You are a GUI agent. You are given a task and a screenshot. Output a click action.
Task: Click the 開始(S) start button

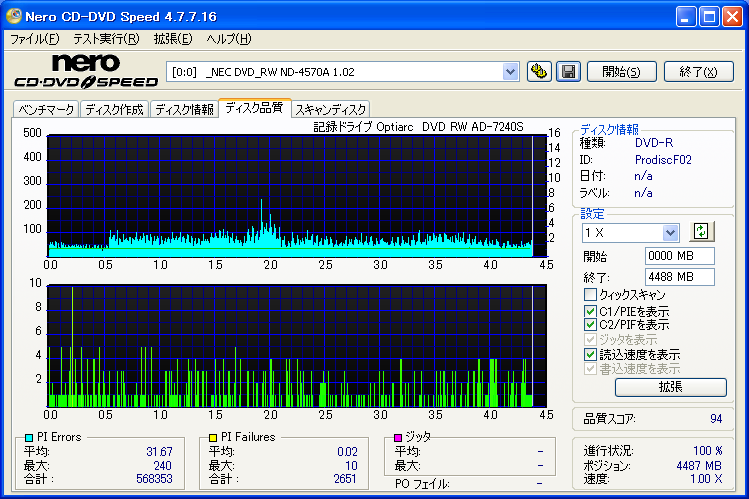pos(621,72)
